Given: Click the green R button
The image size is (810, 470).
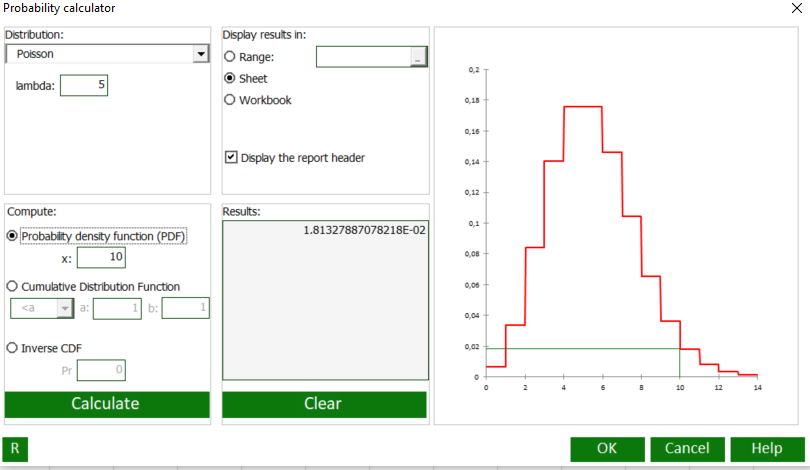Looking at the screenshot, I should (15, 449).
